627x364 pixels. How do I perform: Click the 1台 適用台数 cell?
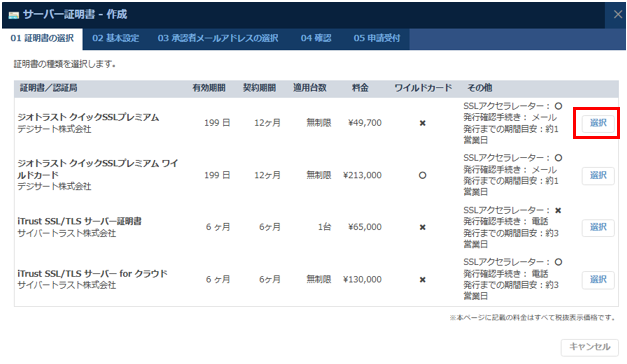click(324, 227)
